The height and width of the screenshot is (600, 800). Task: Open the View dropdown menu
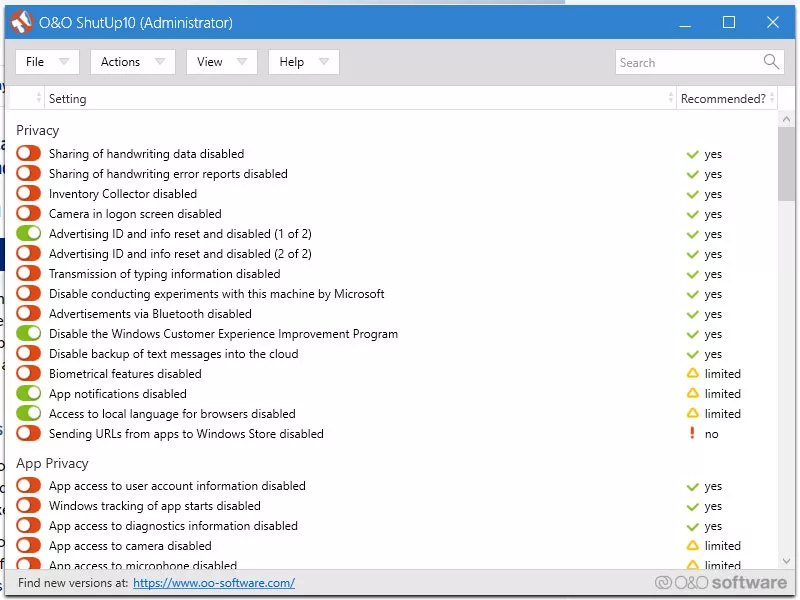pos(221,62)
